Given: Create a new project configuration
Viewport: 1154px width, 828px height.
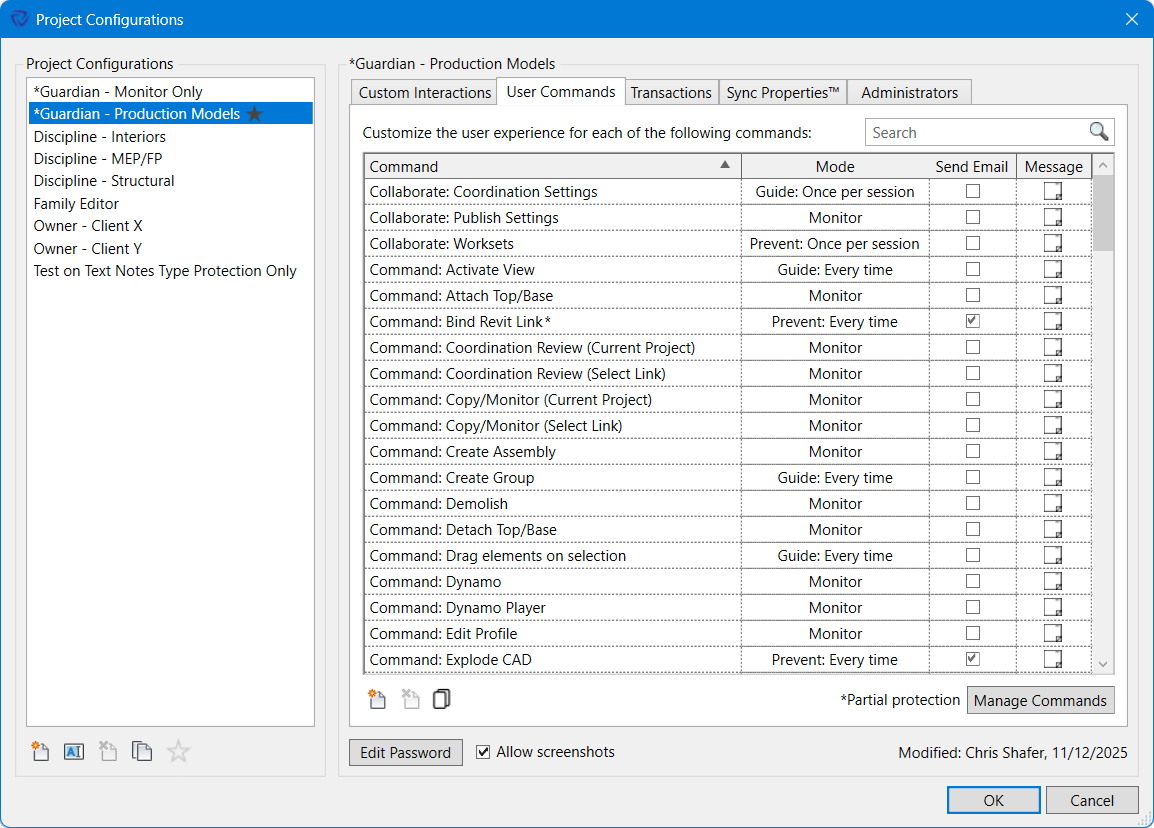Looking at the screenshot, I should pos(40,751).
